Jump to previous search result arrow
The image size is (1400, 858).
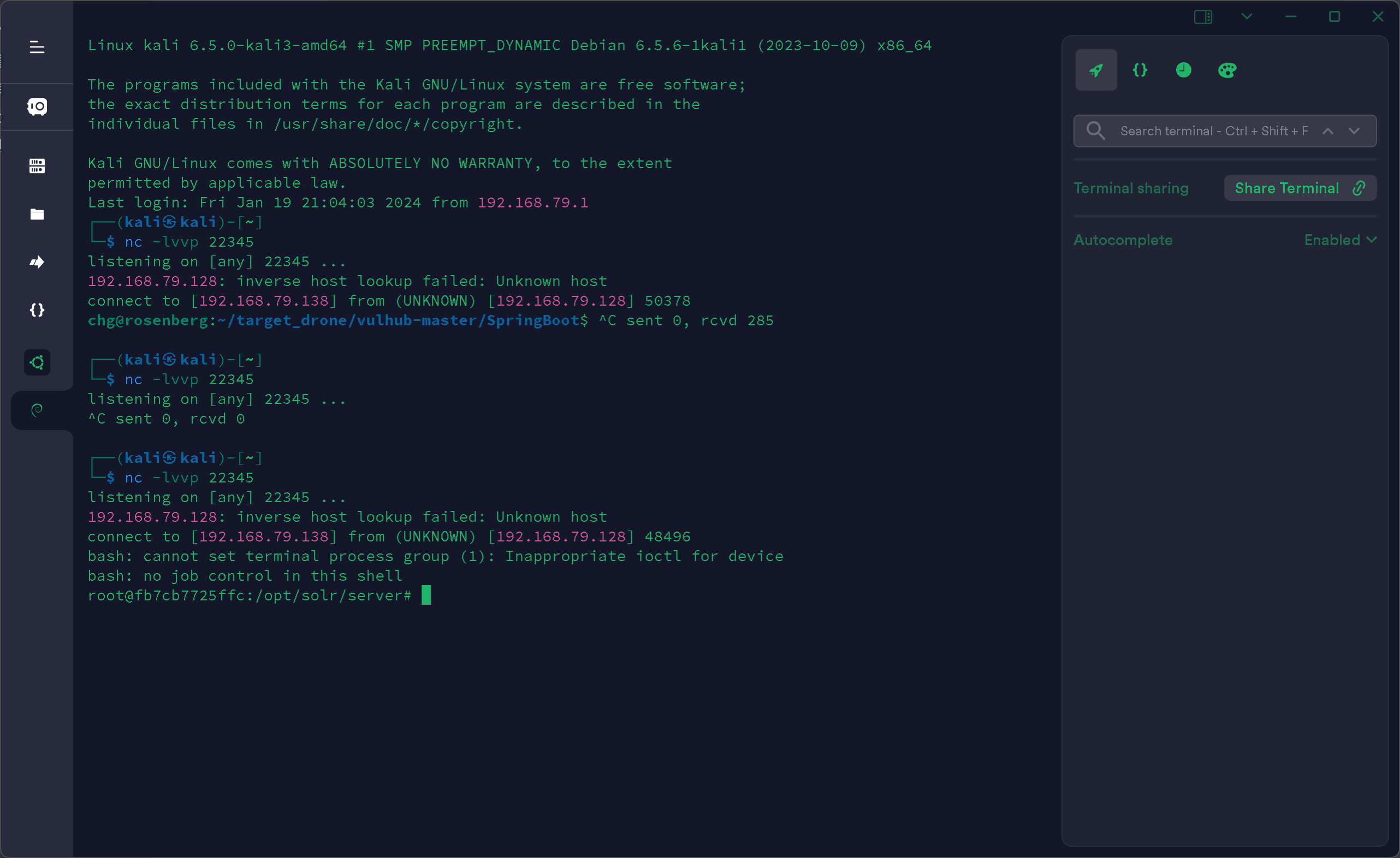(x=1327, y=131)
